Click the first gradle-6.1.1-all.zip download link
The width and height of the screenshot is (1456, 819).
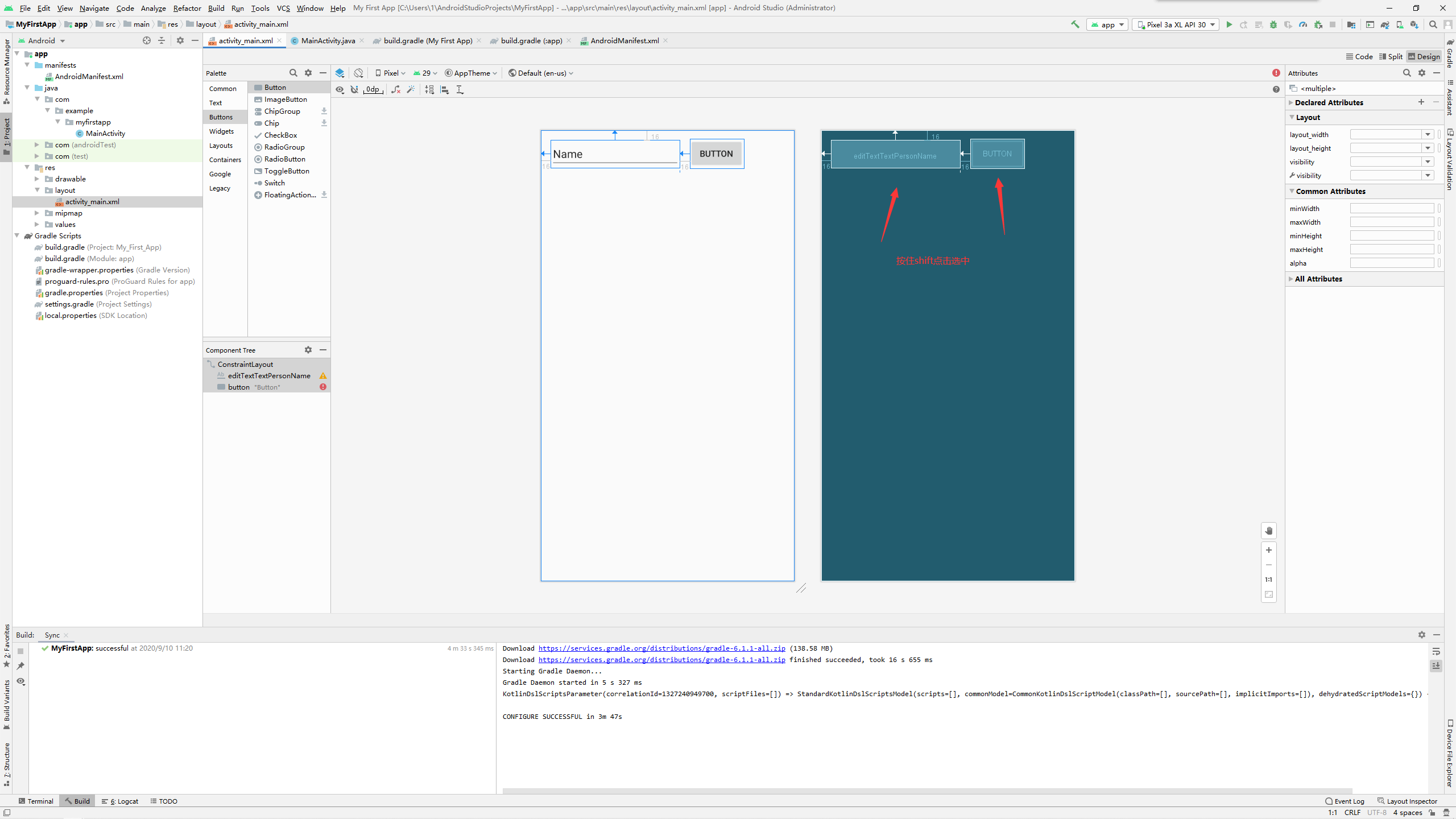point(661,648)
